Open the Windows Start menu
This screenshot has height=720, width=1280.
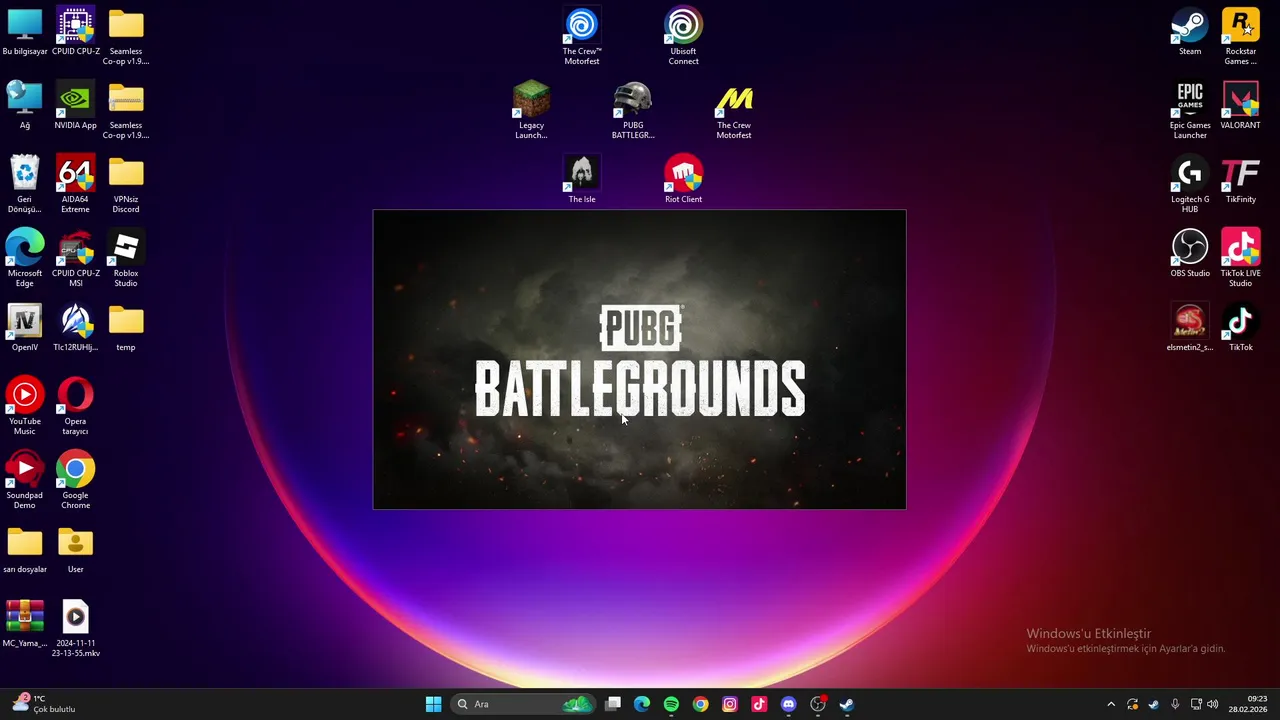pos(433,704)
